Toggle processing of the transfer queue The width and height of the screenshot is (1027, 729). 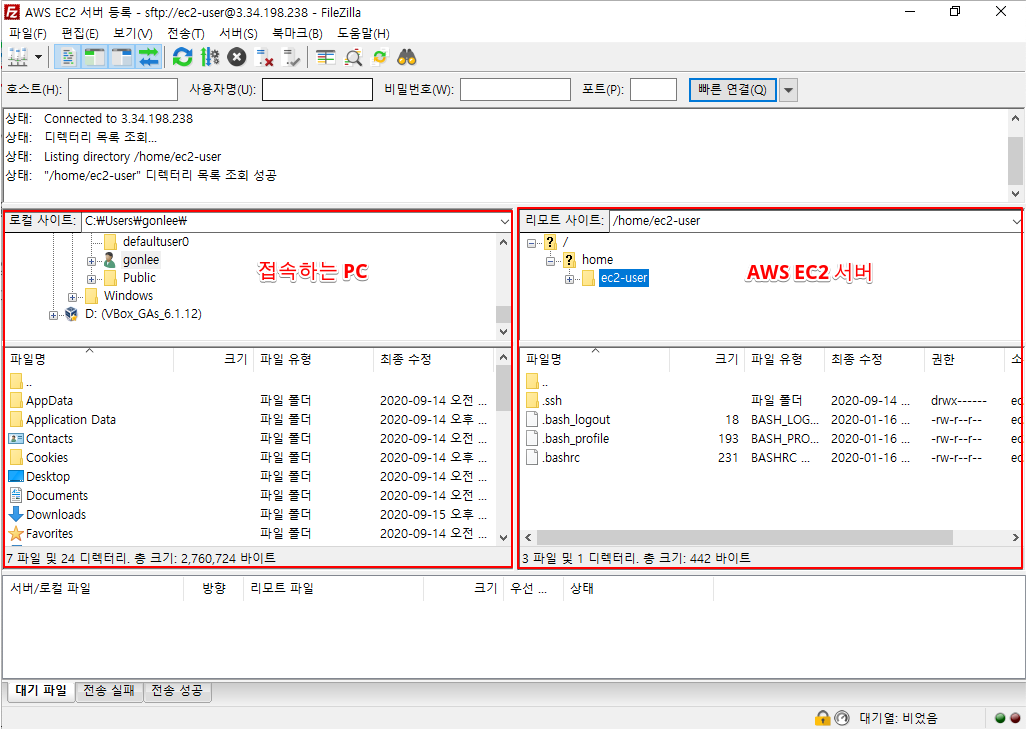210,58
